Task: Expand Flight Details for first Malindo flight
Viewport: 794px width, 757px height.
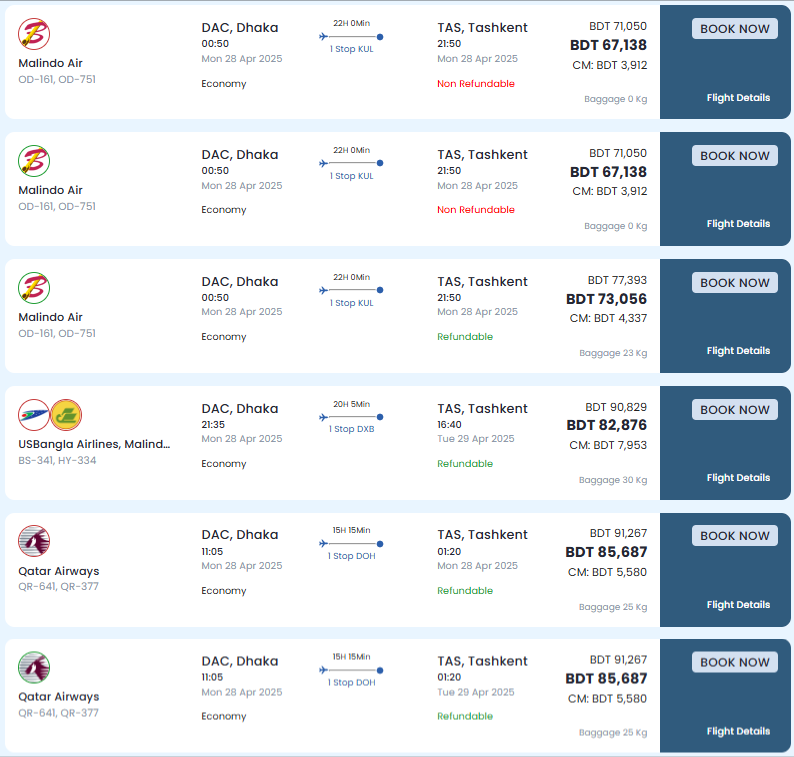Action: click(738, 98)
